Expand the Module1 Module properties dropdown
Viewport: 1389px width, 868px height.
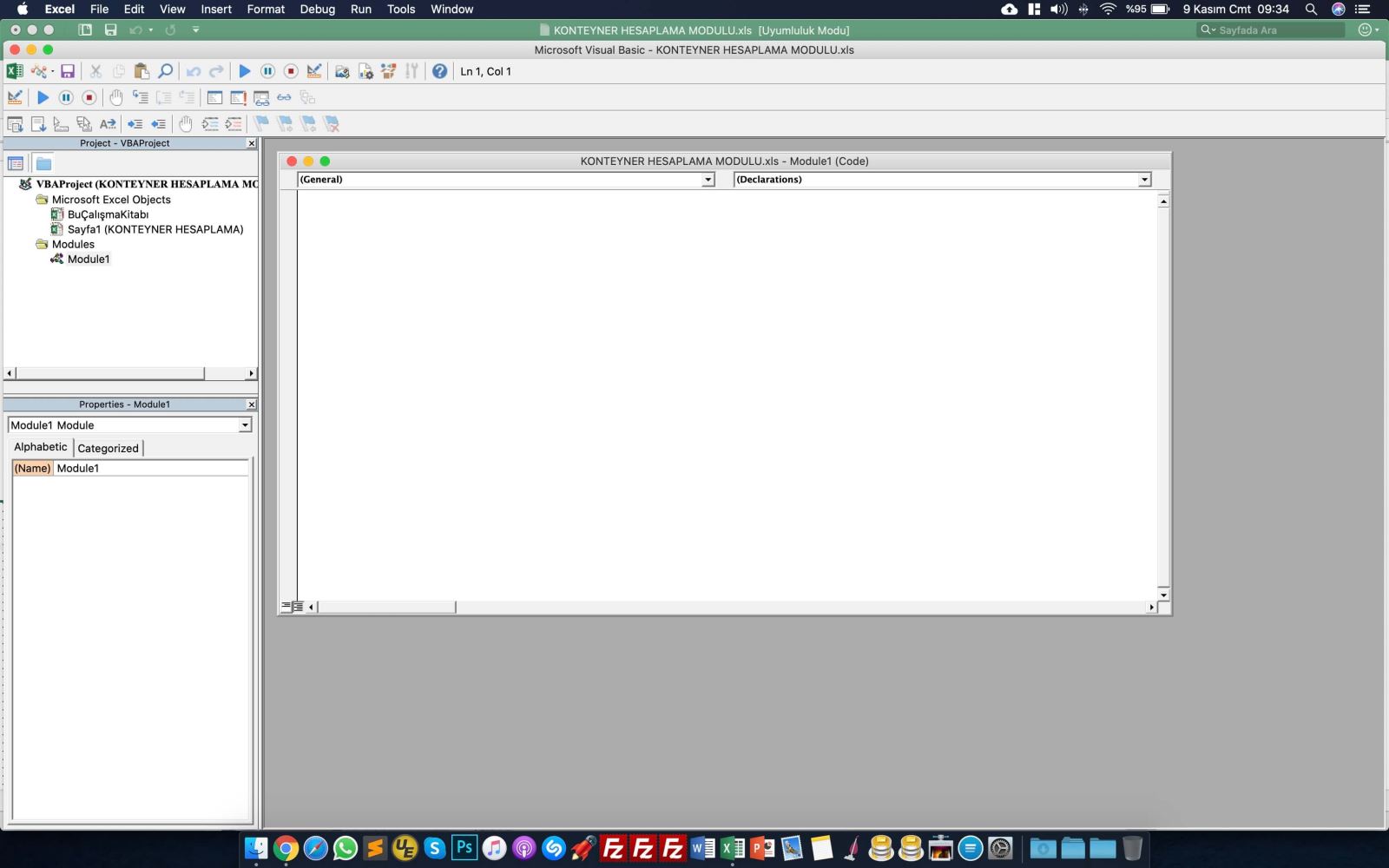(245, 425)
